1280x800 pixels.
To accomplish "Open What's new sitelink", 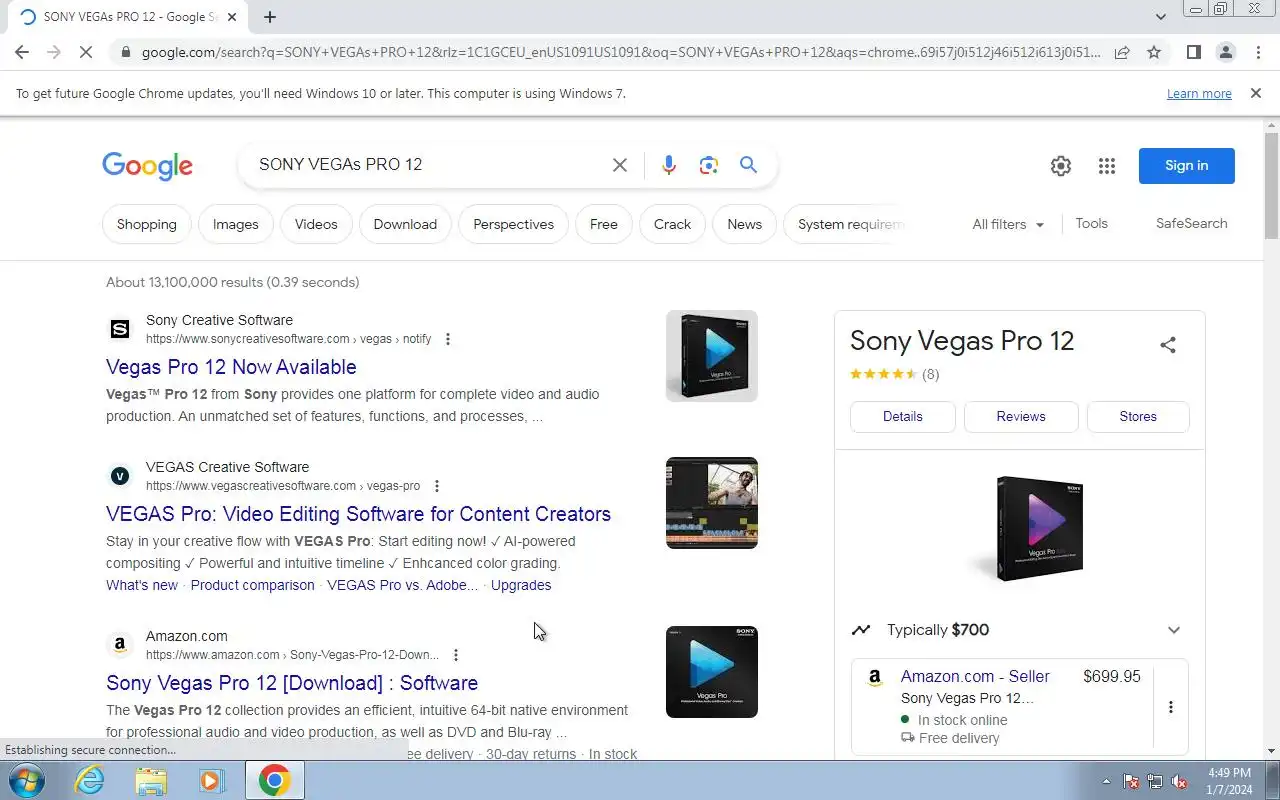I will tap(142, 585).
